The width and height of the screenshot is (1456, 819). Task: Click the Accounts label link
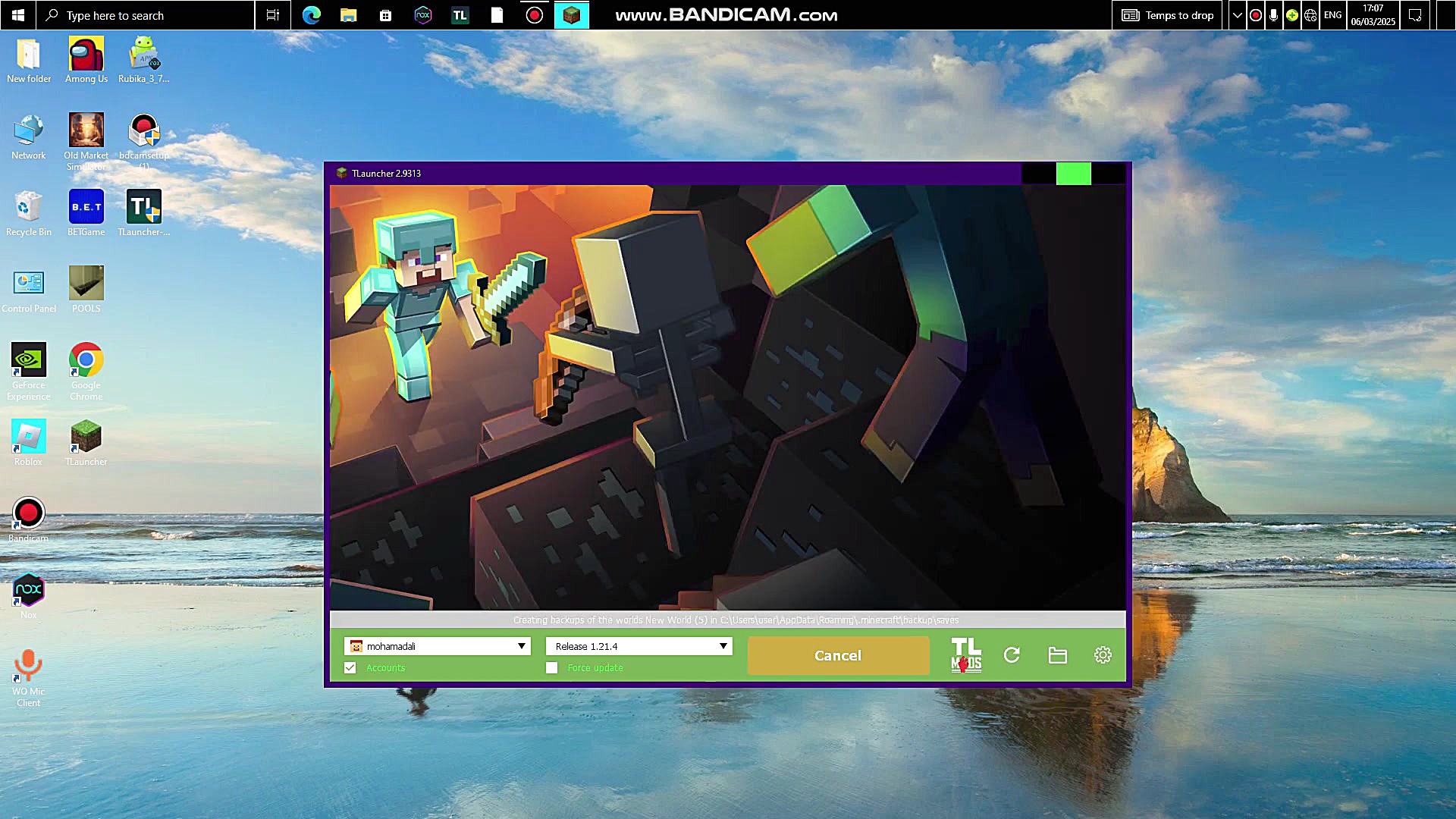click(x=385, y=668)
